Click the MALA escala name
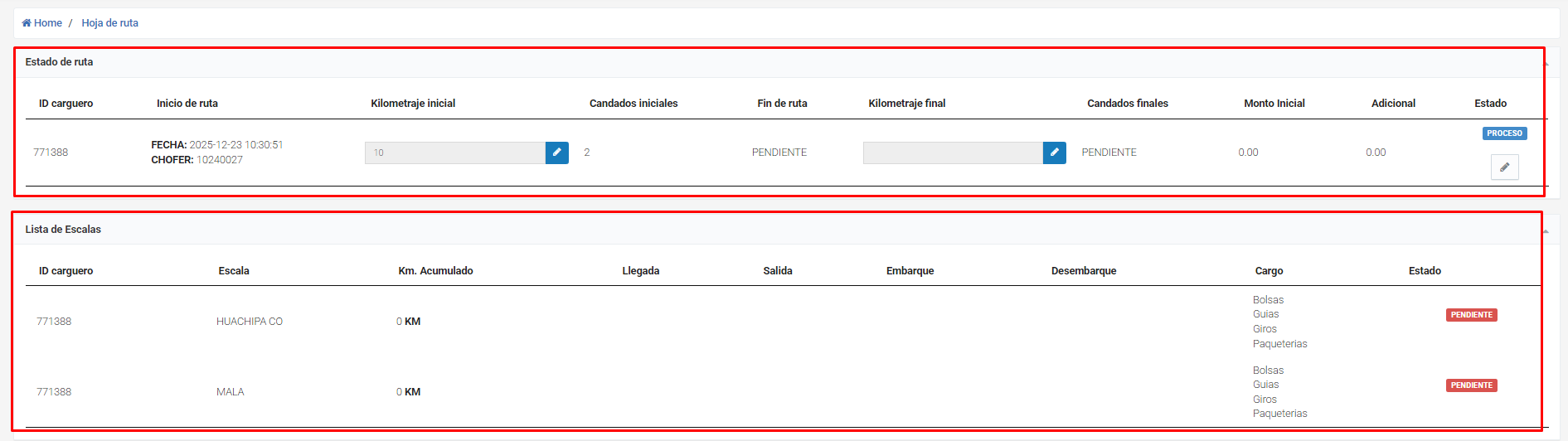 point(230,392)
